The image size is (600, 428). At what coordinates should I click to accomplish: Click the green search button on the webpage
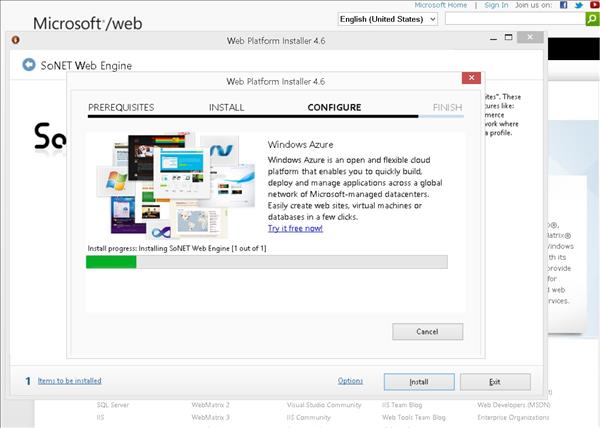tap(592, 19)
